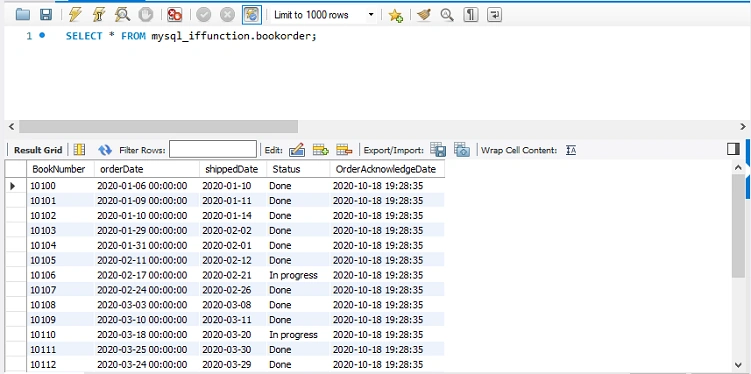The width and height of the screenshot is (751, 374).
Task: Select the Done status of book 10101
Action: pos(298,201)
